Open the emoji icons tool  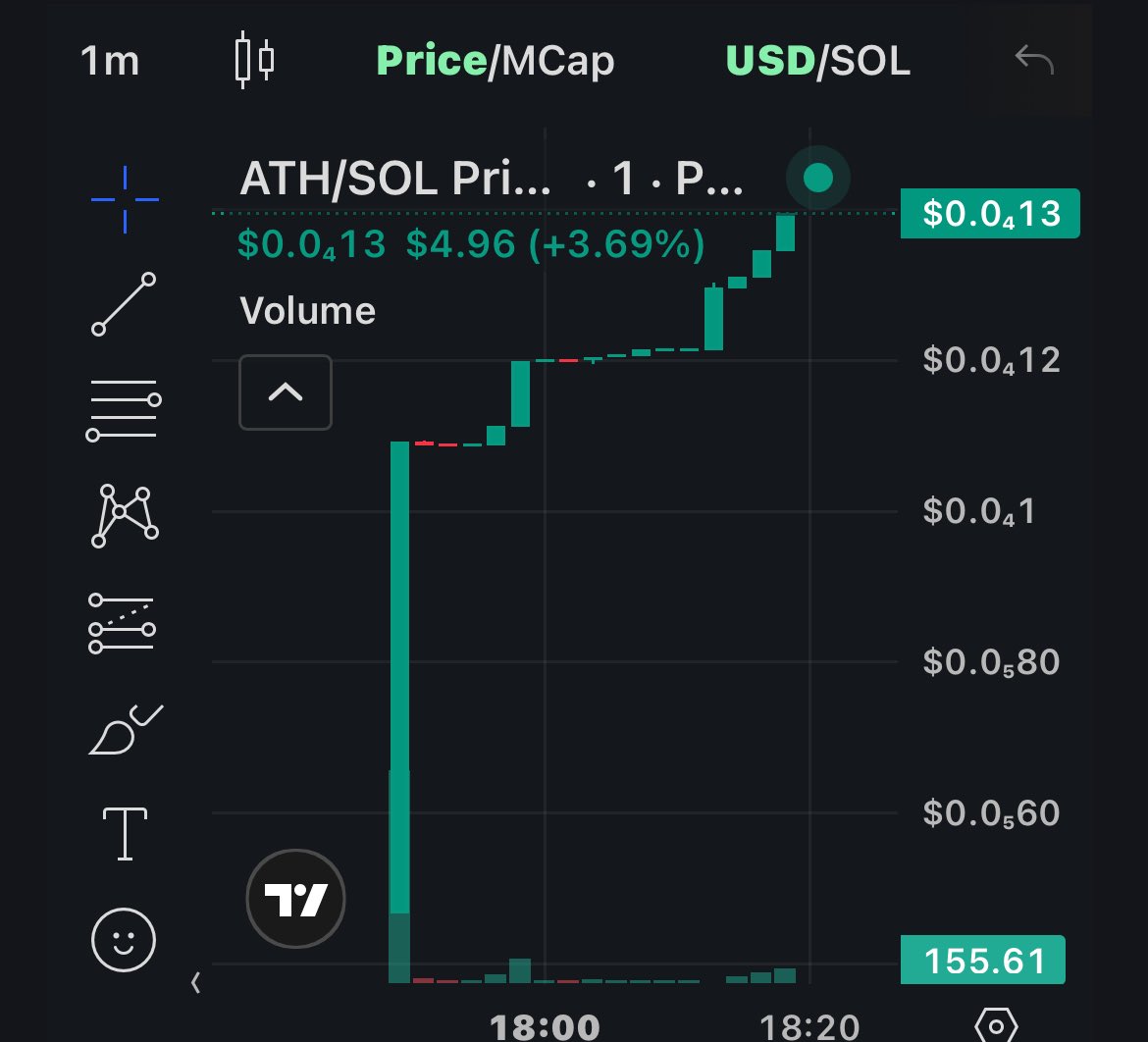123,940
